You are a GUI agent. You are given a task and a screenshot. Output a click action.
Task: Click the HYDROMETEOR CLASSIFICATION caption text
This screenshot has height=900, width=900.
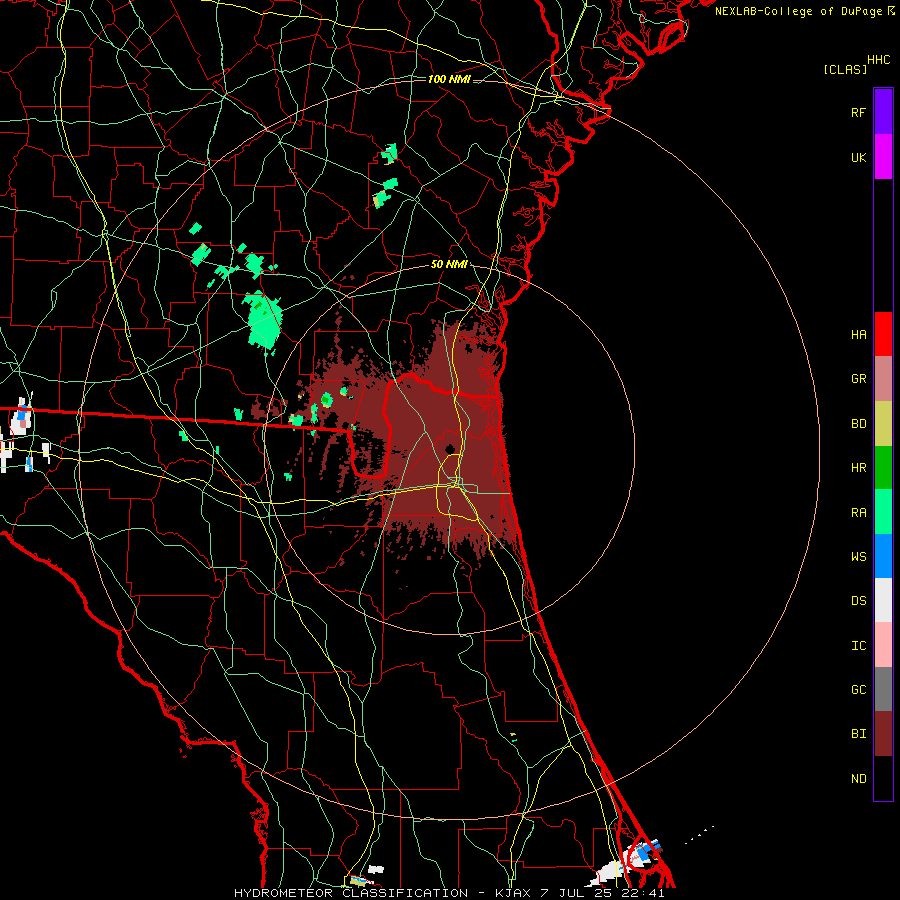(351, 893)
